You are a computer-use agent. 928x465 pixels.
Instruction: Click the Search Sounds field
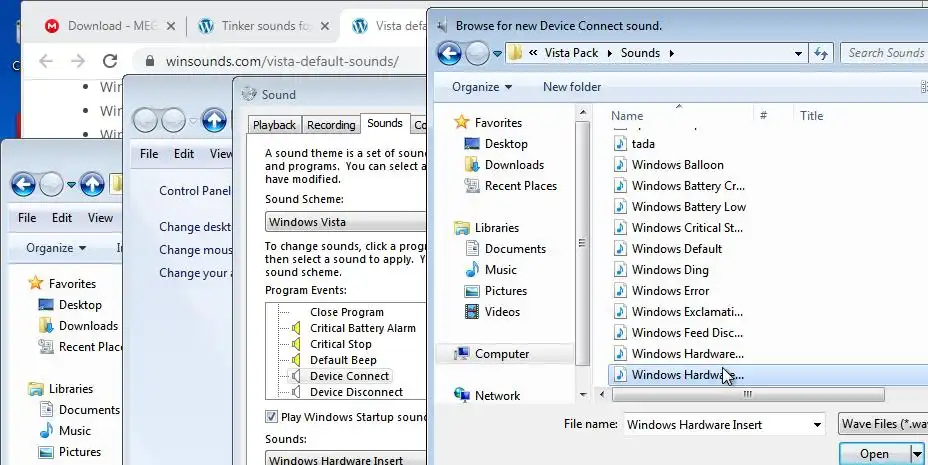[884, 53]
